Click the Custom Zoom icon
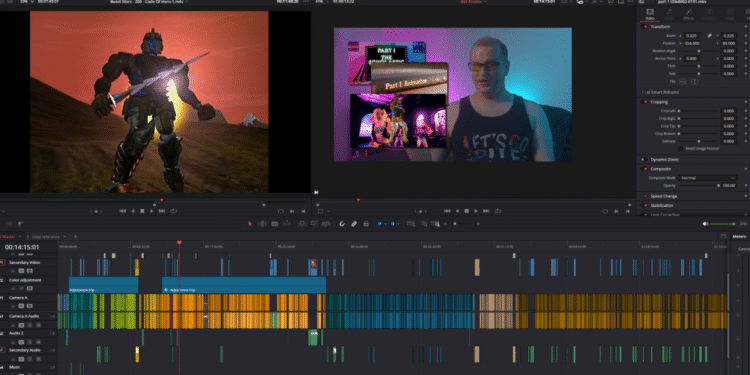This screenshot has width=750, height=375. click(435, 223)
